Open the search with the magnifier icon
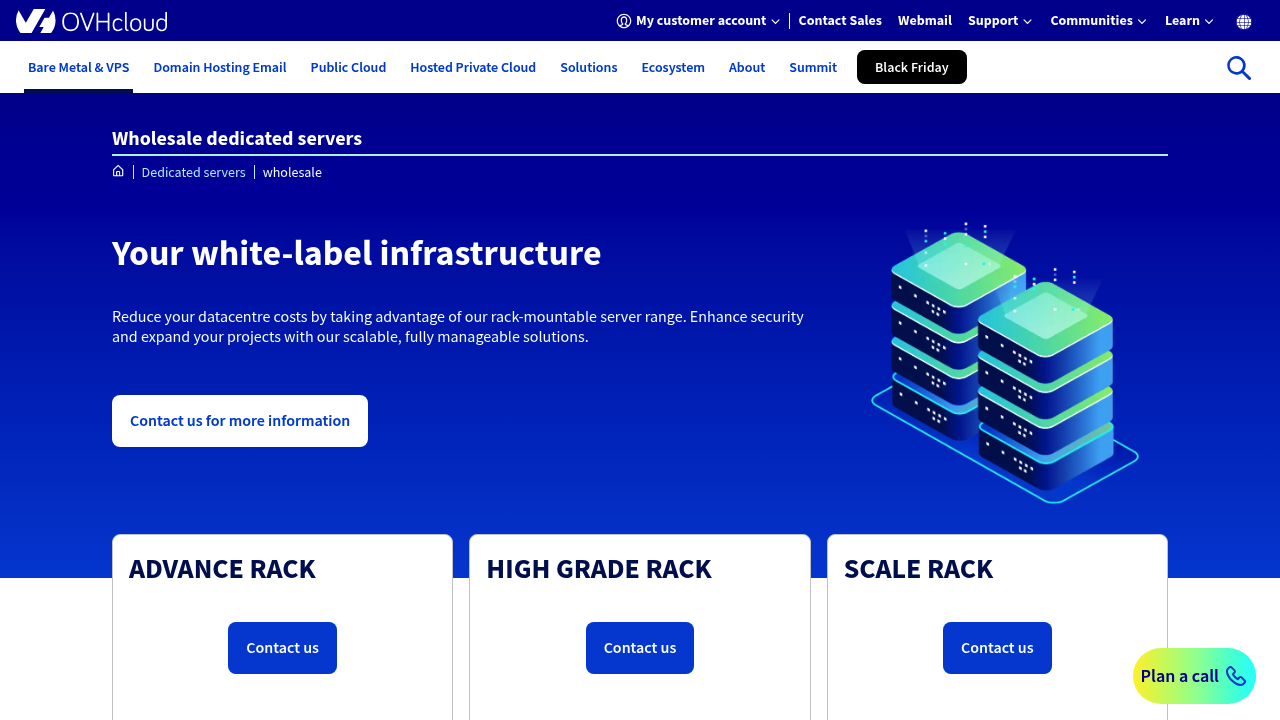 click(1238, 67)
